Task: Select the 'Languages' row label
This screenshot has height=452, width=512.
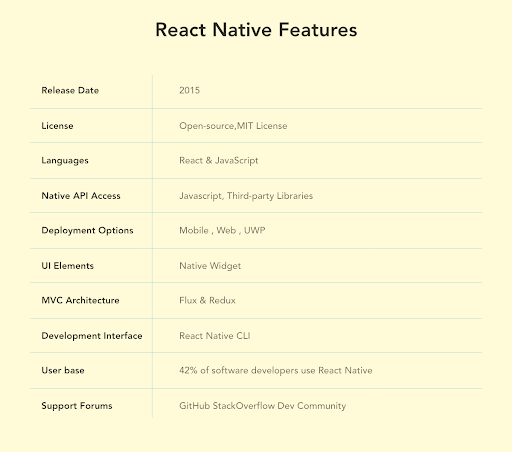Action: pyautogui.click(x=65, y=161)
